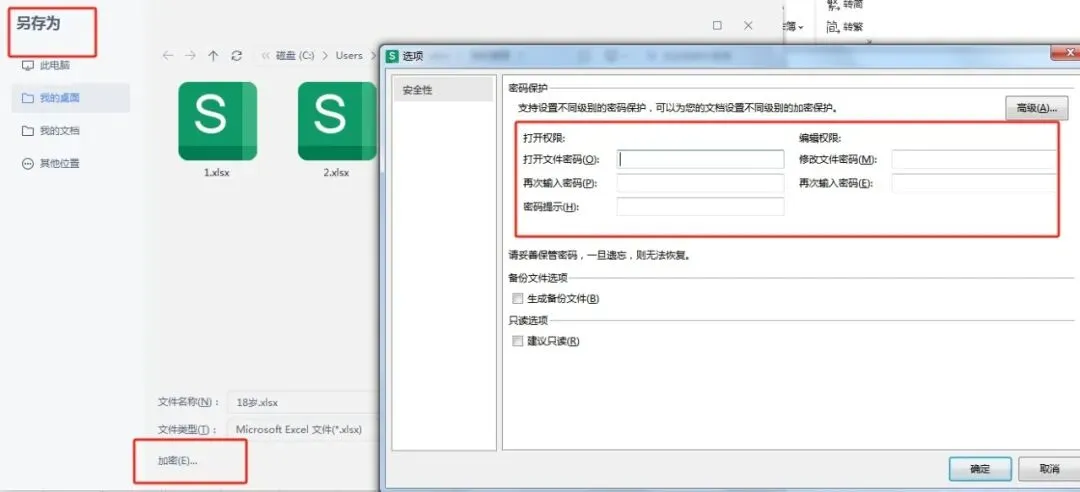Focus 再次输入密码(P) field
Image resolution: width=1080 pixels, height=492 pixels.
point(700,183)
